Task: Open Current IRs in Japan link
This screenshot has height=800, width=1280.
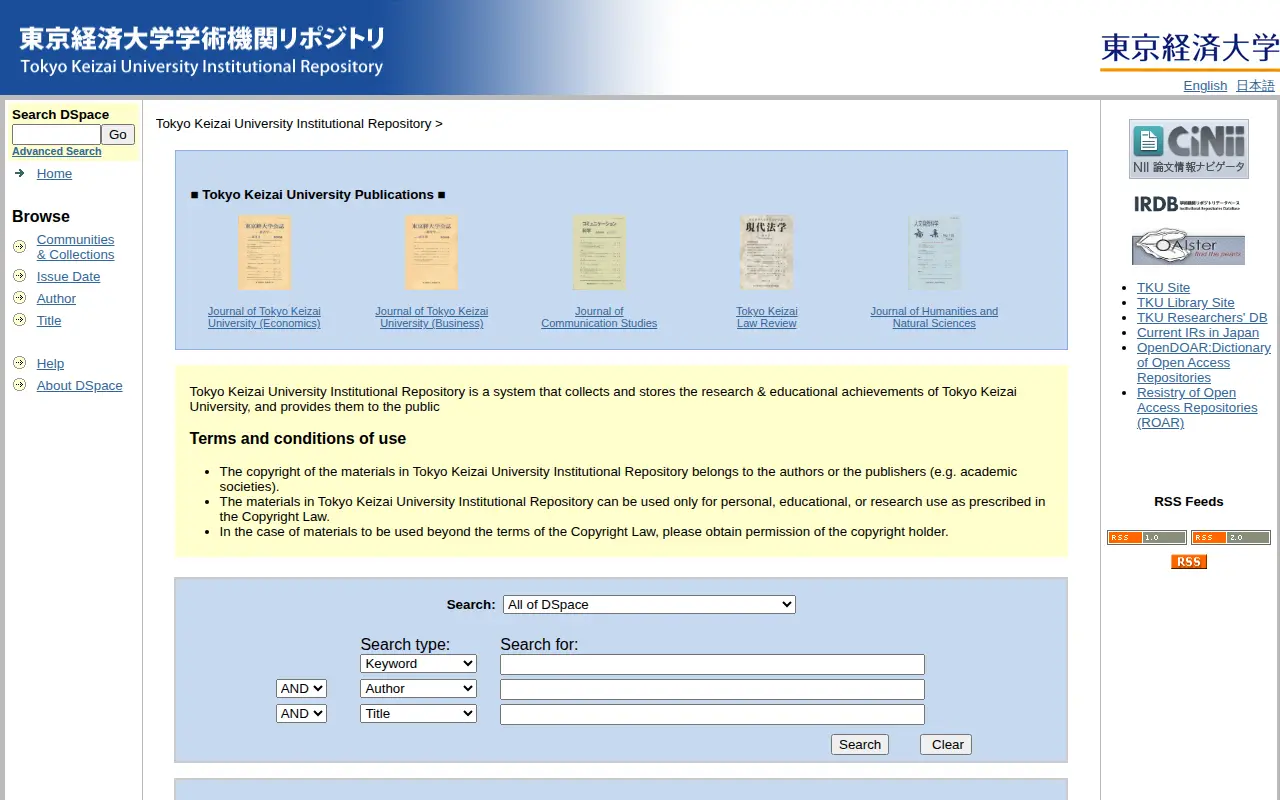Action: [x=1198, y=332]
